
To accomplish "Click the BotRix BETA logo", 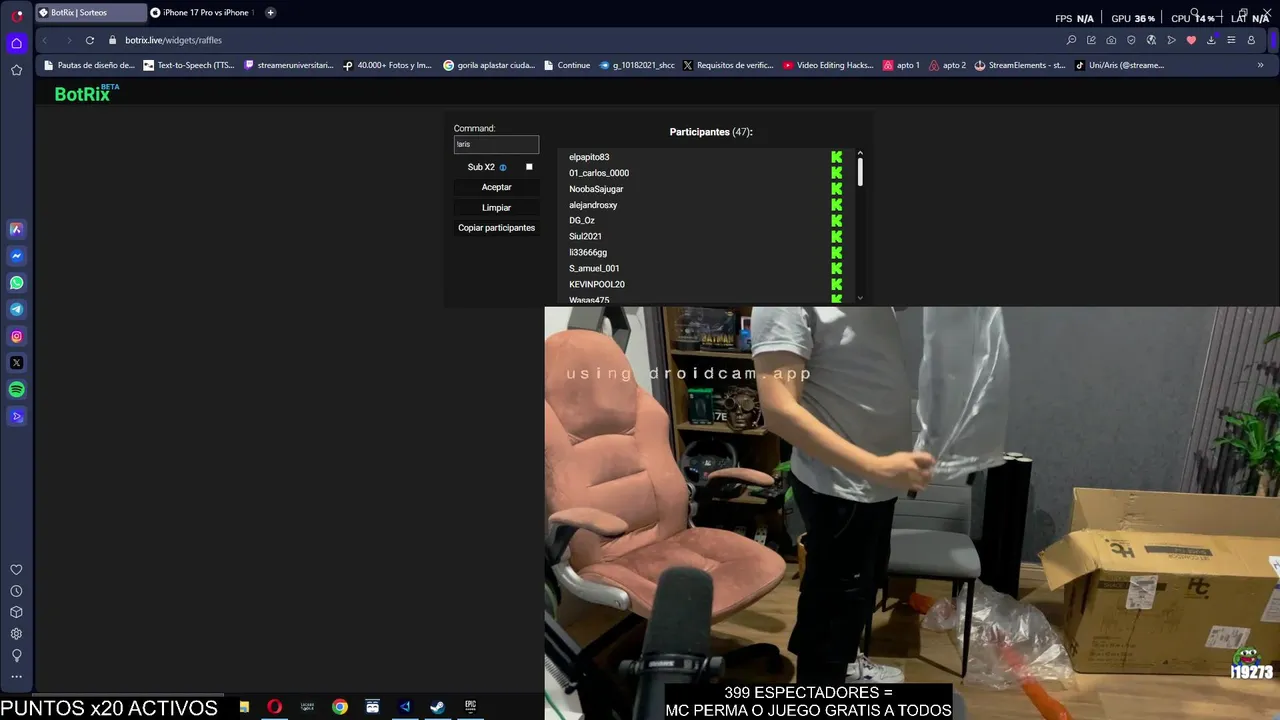I will [87, 93].
